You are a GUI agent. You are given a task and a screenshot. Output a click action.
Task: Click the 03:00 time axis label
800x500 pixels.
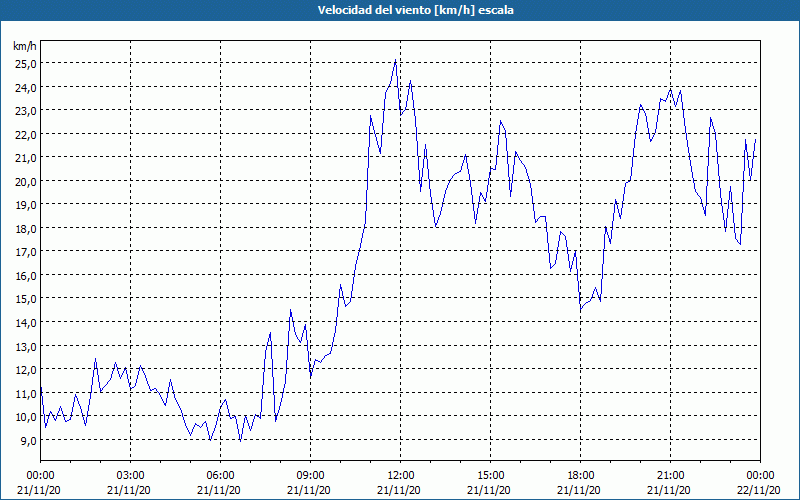[131, 476]
